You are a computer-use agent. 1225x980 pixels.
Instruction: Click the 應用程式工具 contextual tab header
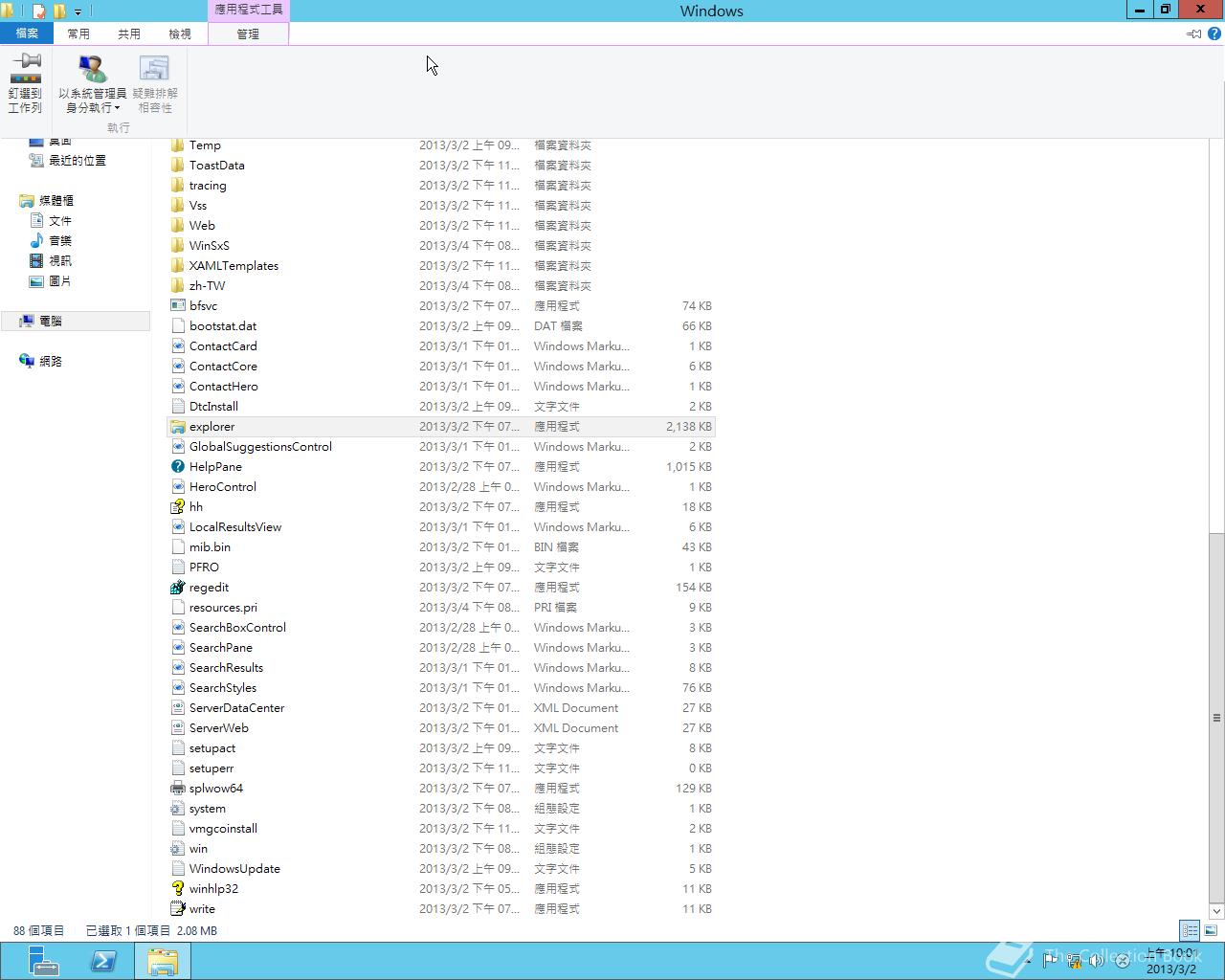[248, 11]
